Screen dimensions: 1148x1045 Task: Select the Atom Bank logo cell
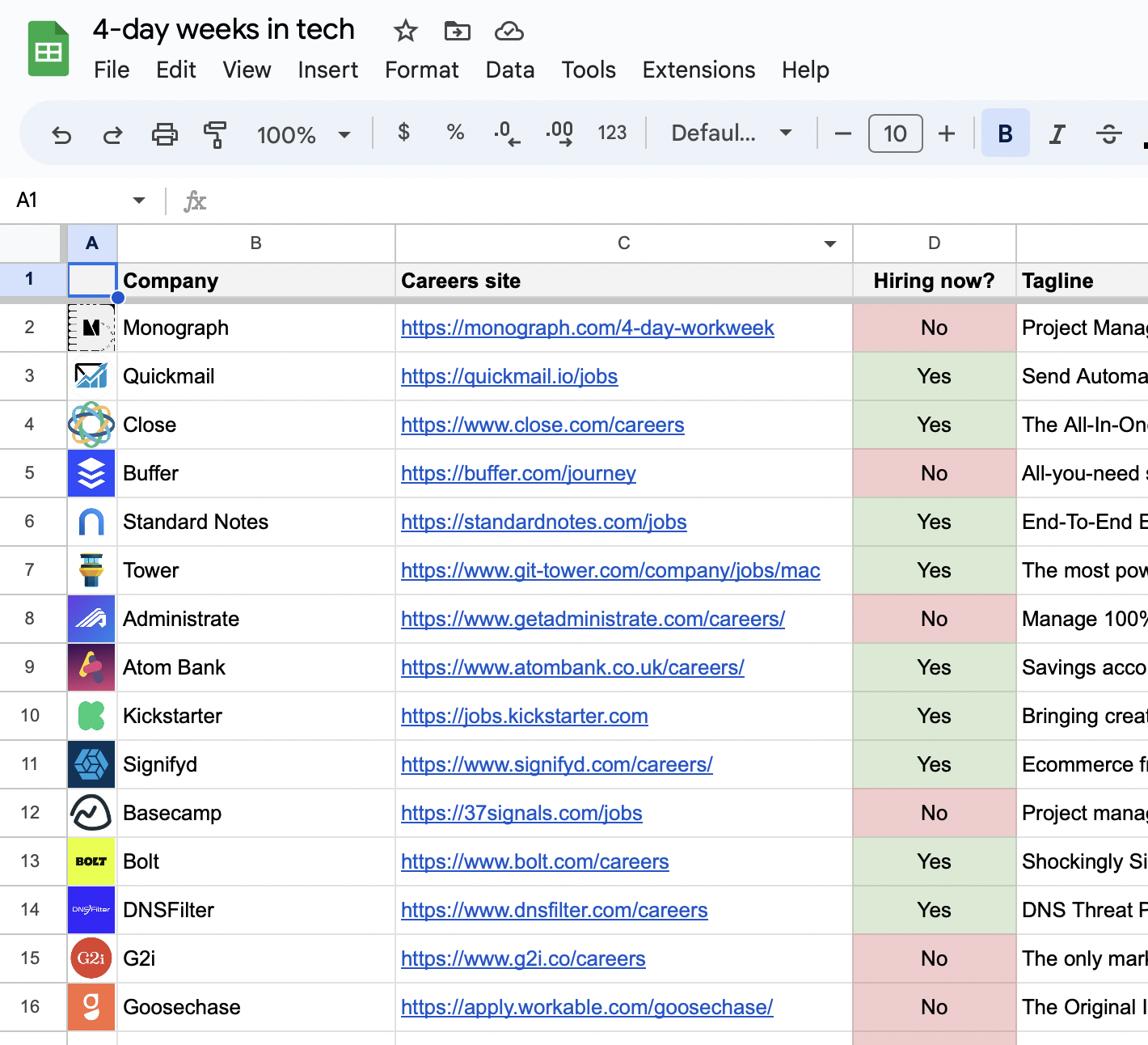pyautogui.click(x=91, y=667)
